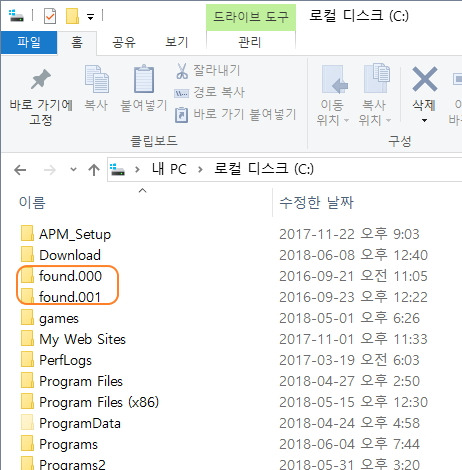Open the 파일 menu tab

click(29, 42)
